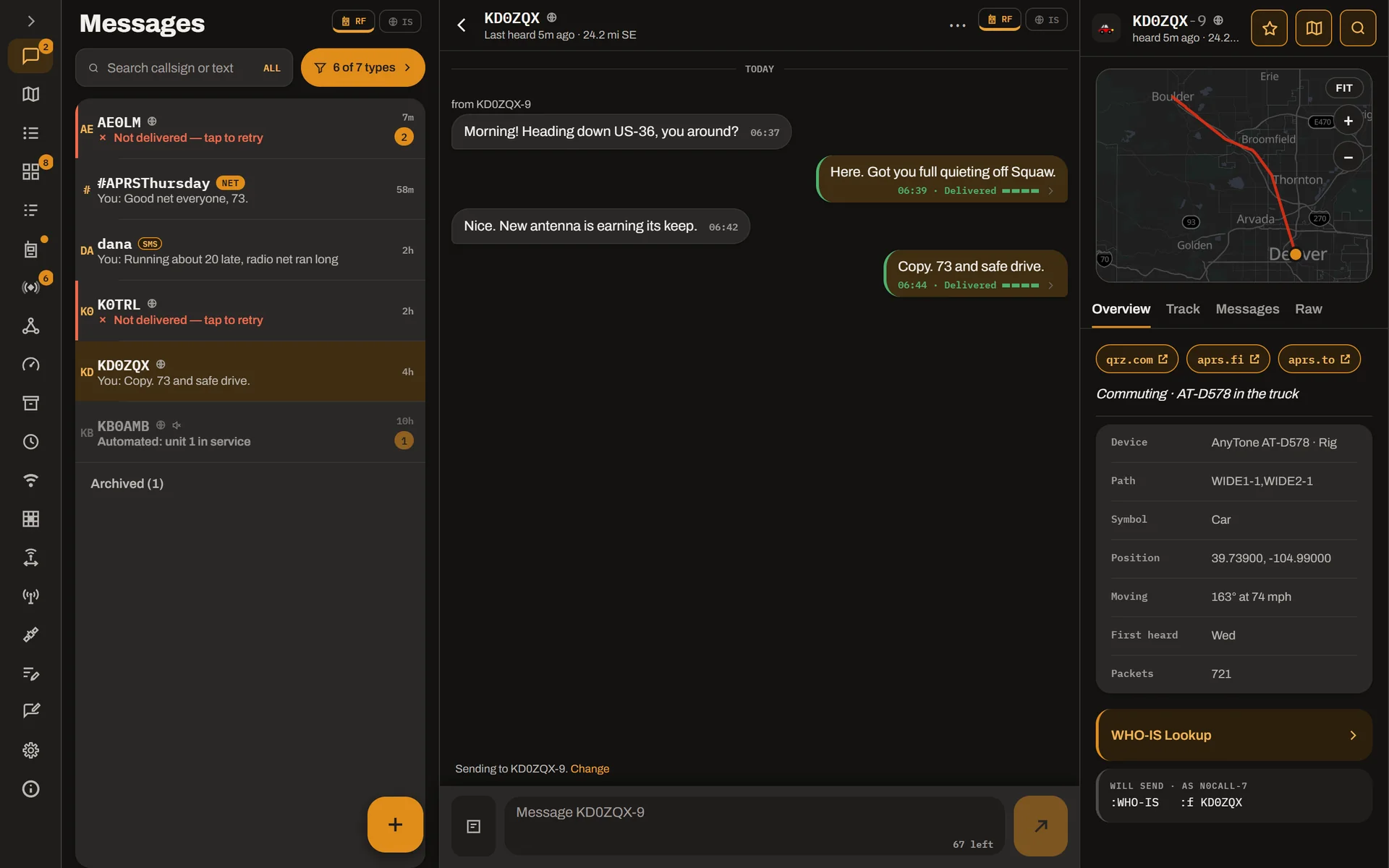Toggle the ALL search scope

click(x=272, y=68)
